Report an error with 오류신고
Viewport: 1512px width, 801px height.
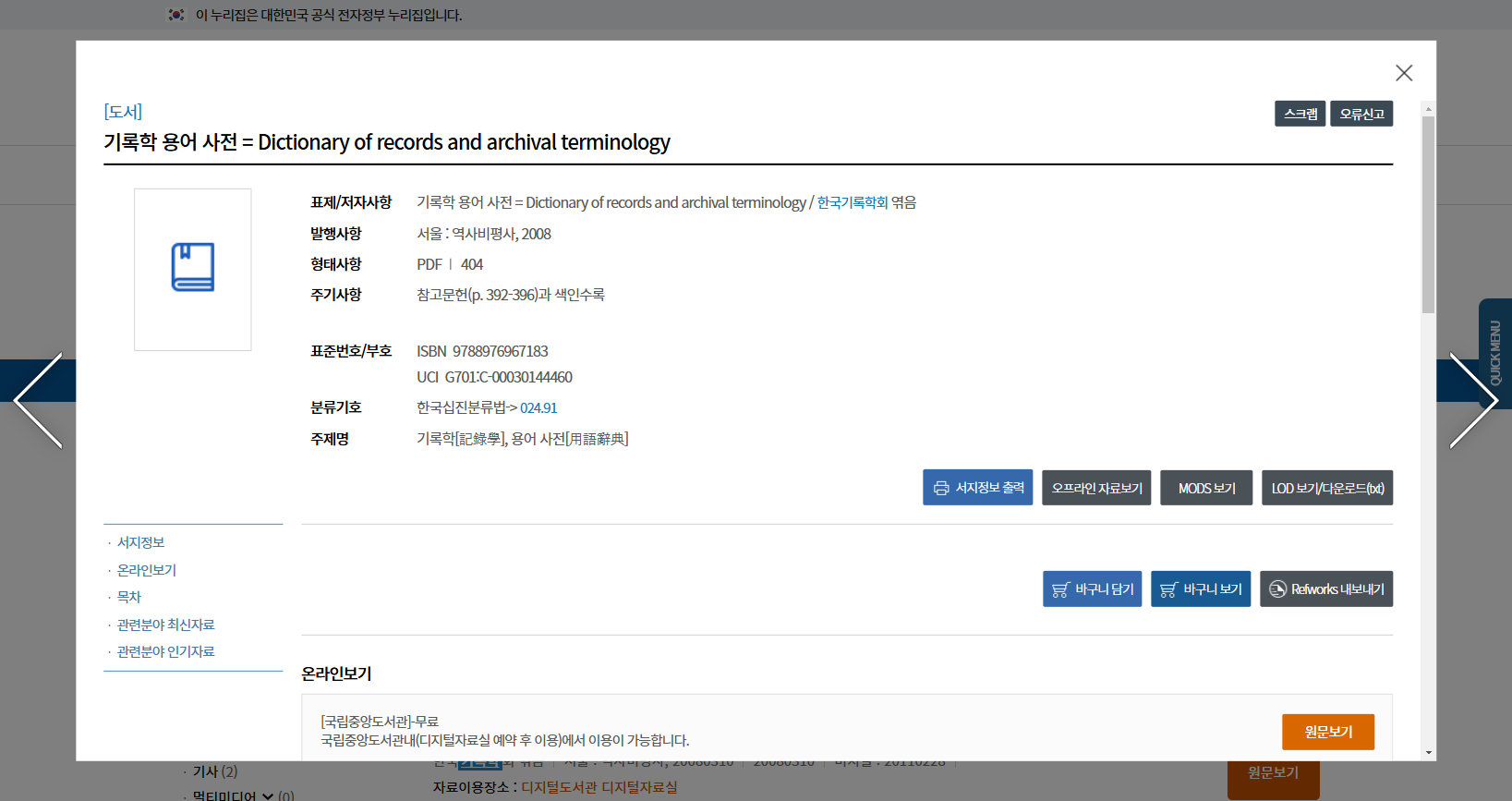(1361, 114)
